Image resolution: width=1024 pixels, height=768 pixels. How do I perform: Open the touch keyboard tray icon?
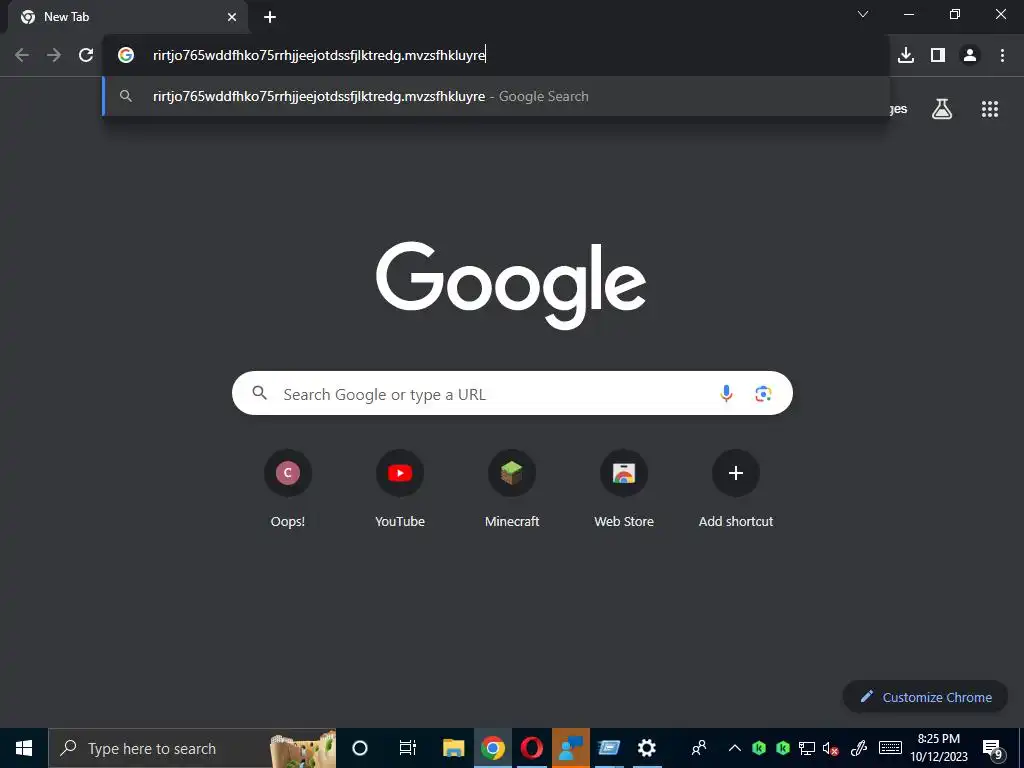(x=890, y=748)
